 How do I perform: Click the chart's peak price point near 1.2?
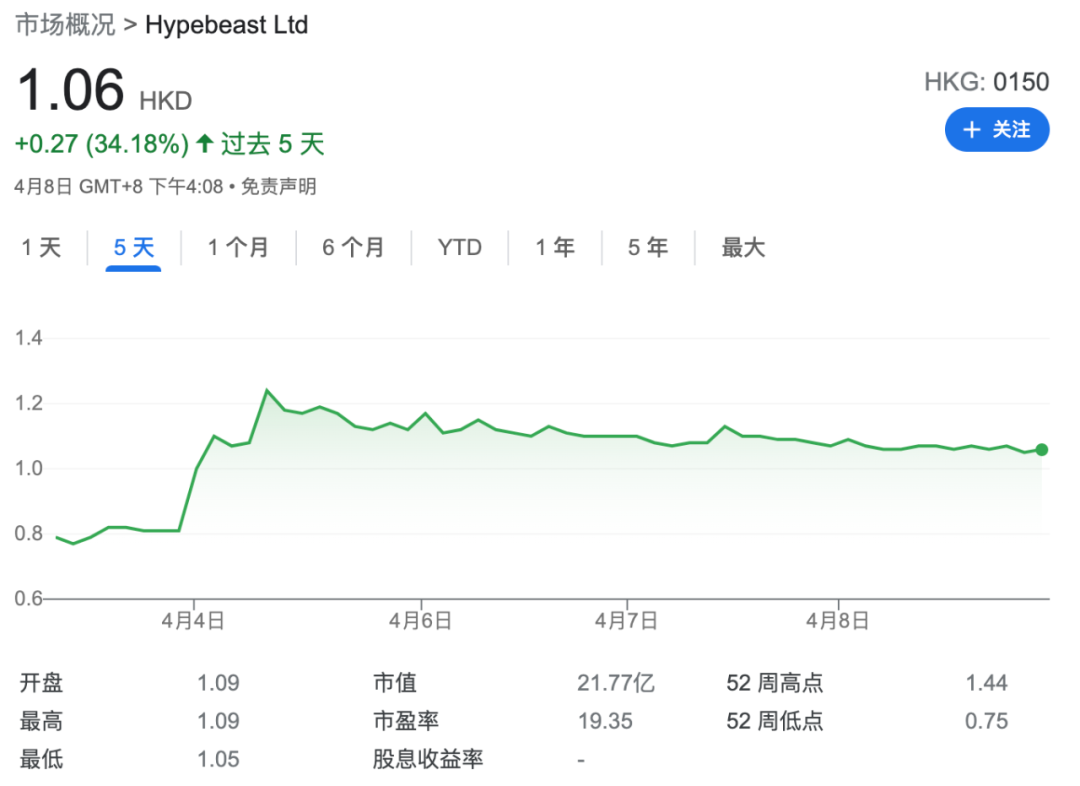(267, 391)
